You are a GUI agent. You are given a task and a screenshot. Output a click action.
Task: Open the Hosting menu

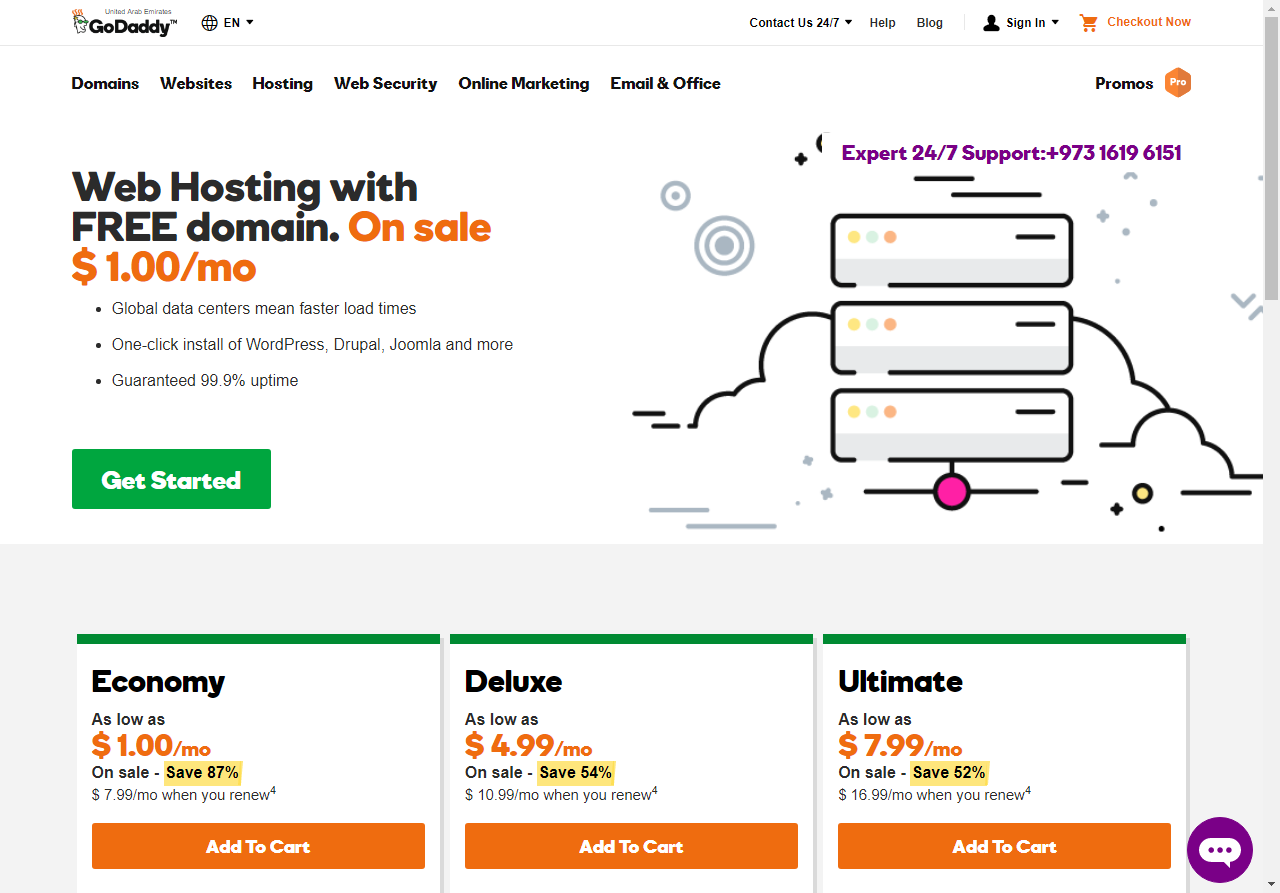[x=282, y=84]
